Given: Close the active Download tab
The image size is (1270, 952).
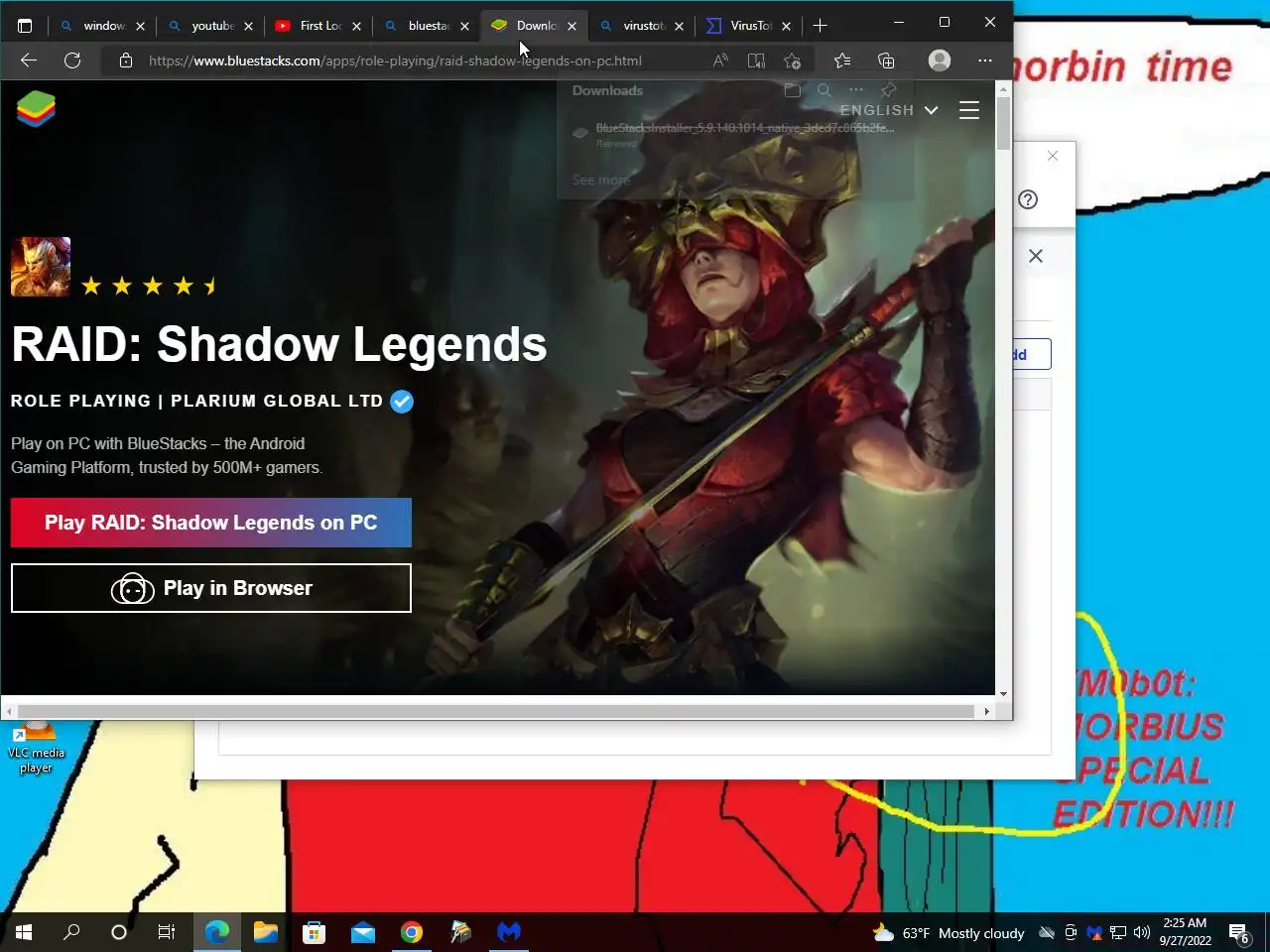Looking at the screenshot, I should click(x=571, y=27).
